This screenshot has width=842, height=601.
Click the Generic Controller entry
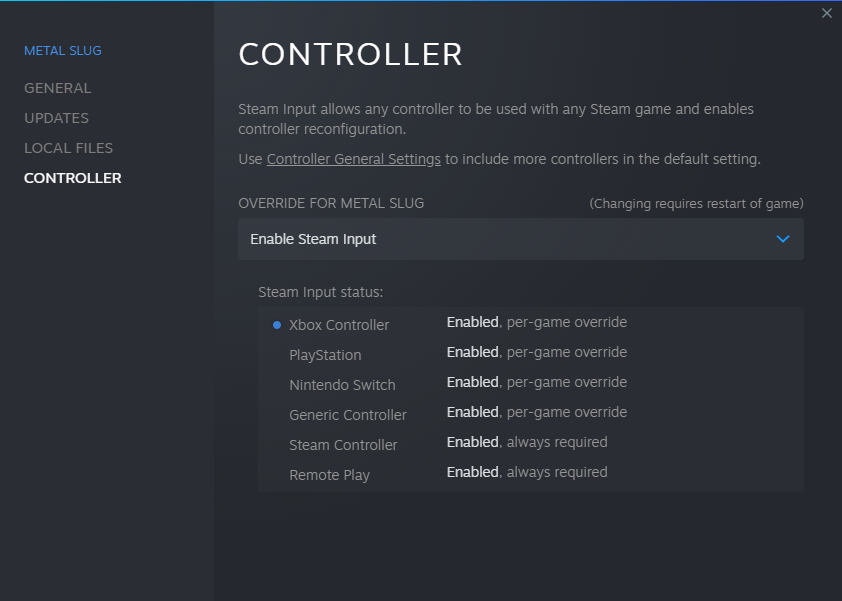pos(348,415)
